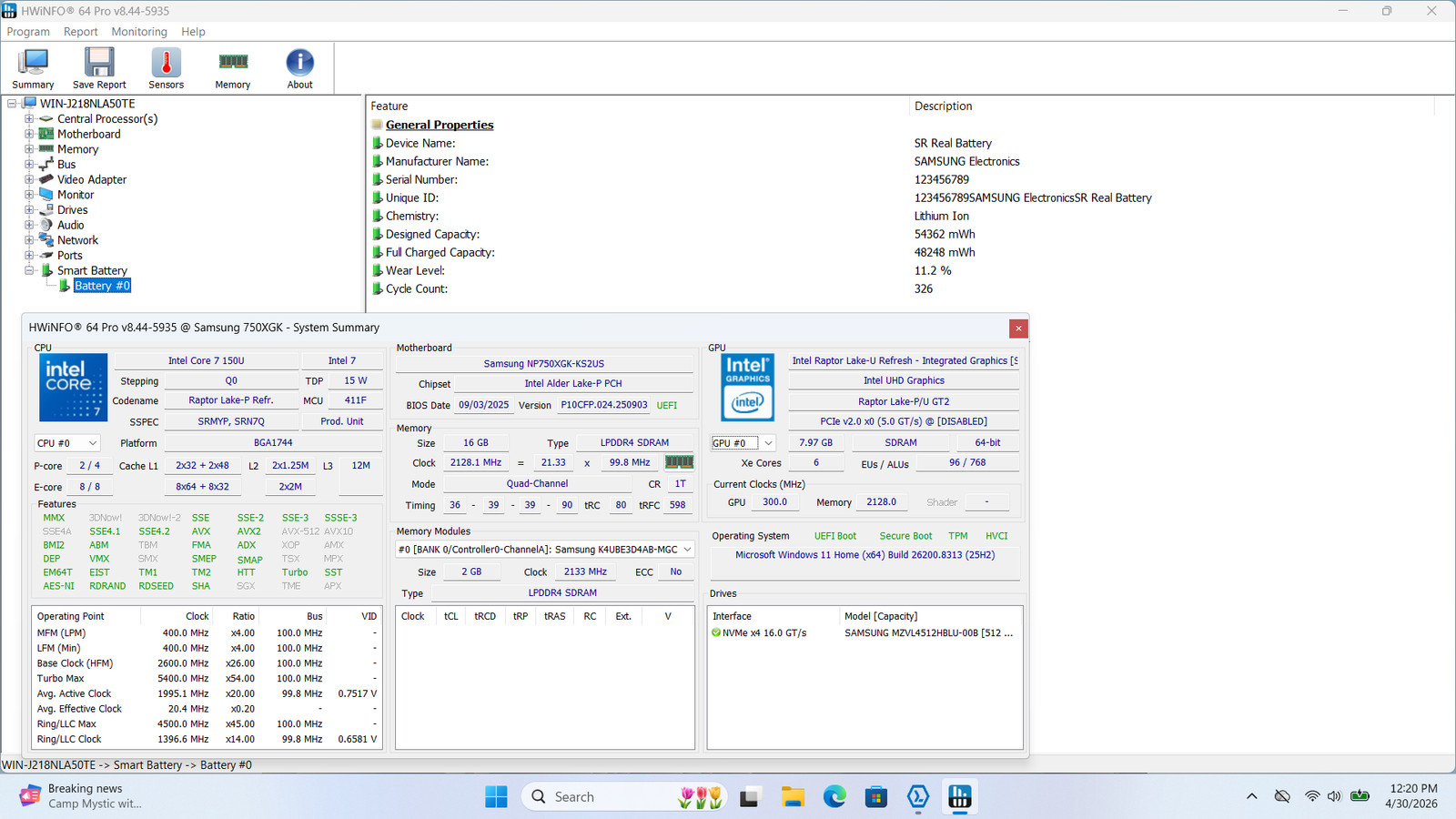Click the Windows Start button
Image resolution: width=1456 pixels, height=819 pixels.
[496, 797]
